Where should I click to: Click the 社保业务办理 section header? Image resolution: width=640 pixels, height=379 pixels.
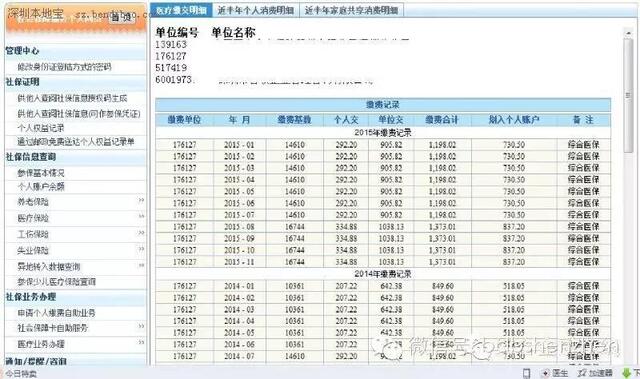point(30,297)
